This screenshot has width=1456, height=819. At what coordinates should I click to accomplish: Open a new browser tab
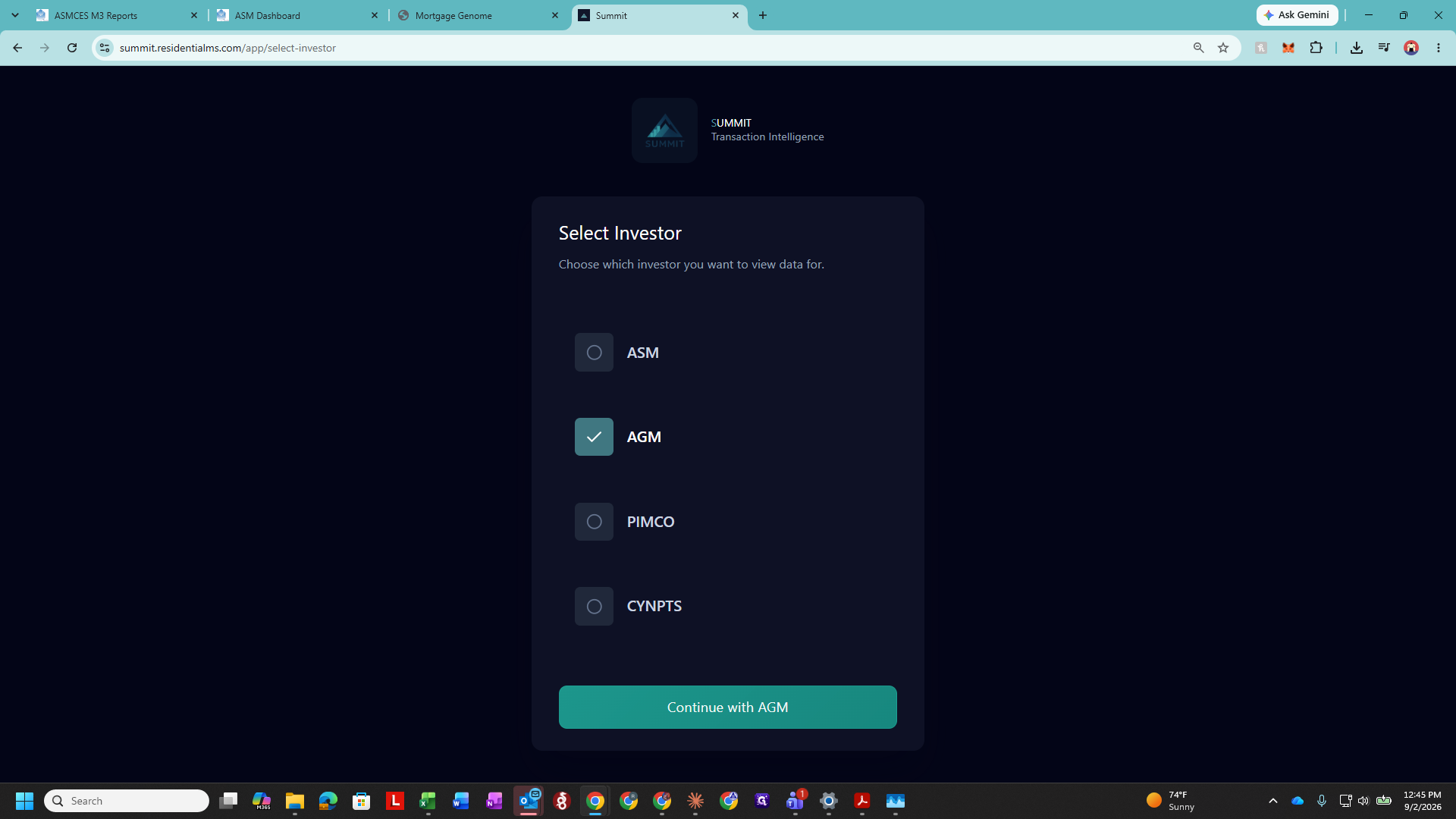coord(763,15)
